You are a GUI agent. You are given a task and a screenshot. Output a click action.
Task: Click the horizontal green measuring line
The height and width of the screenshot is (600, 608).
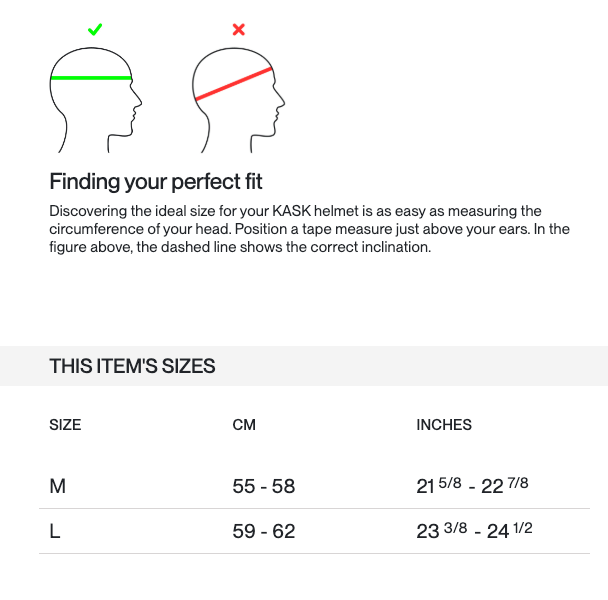tap(91, 77)
